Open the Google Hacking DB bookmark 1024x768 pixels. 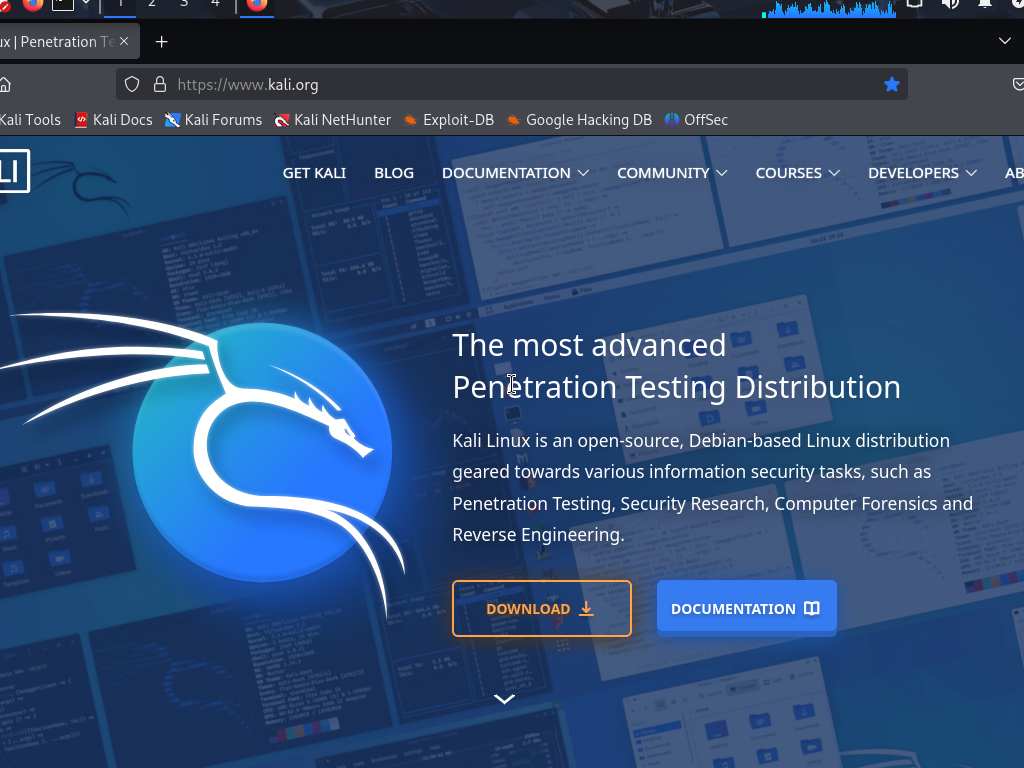[579, 120]
